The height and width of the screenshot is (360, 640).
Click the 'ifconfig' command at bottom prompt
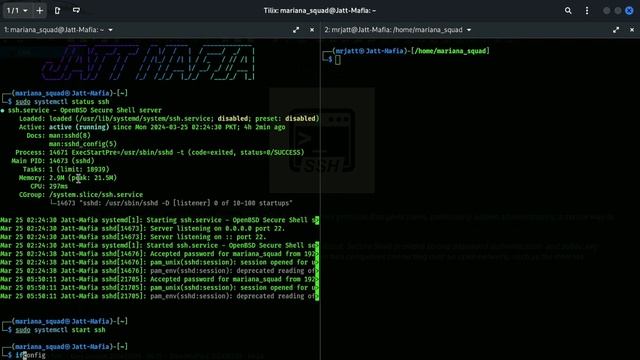point(30,356)
